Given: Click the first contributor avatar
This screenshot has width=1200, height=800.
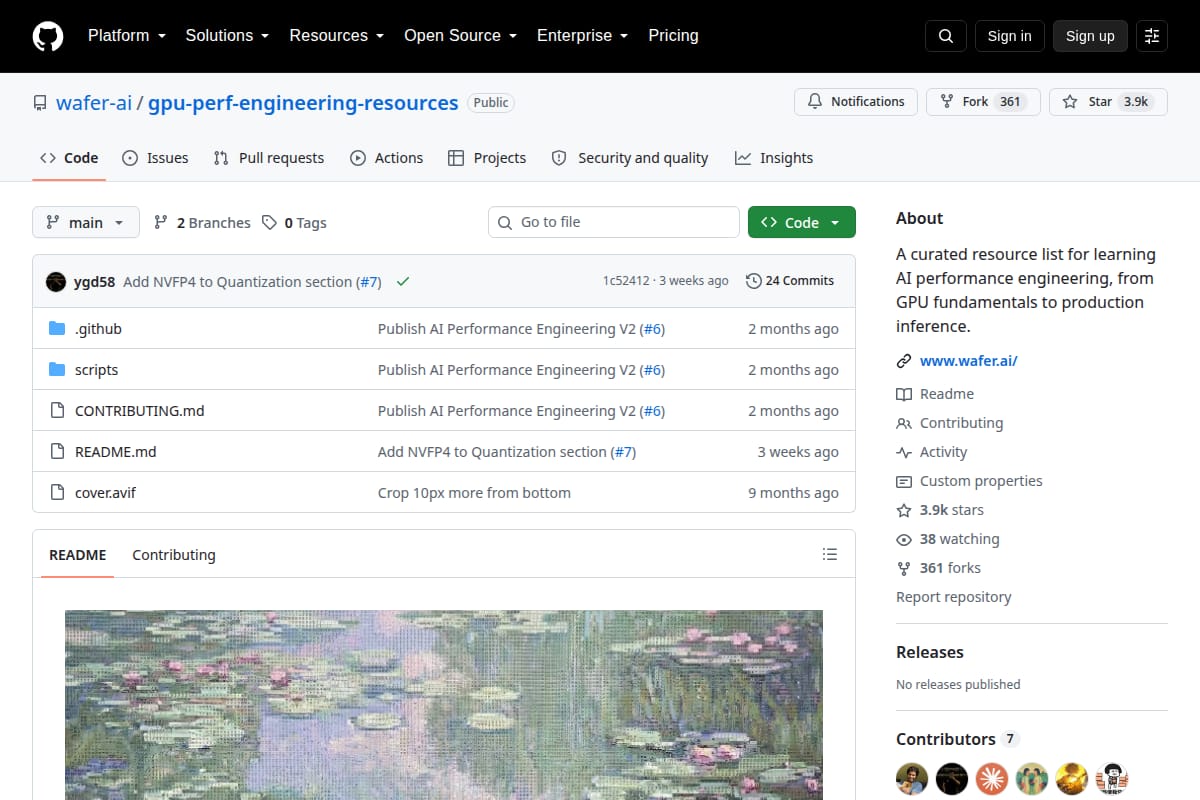Looking at the screenshot, I should point(912,778).
